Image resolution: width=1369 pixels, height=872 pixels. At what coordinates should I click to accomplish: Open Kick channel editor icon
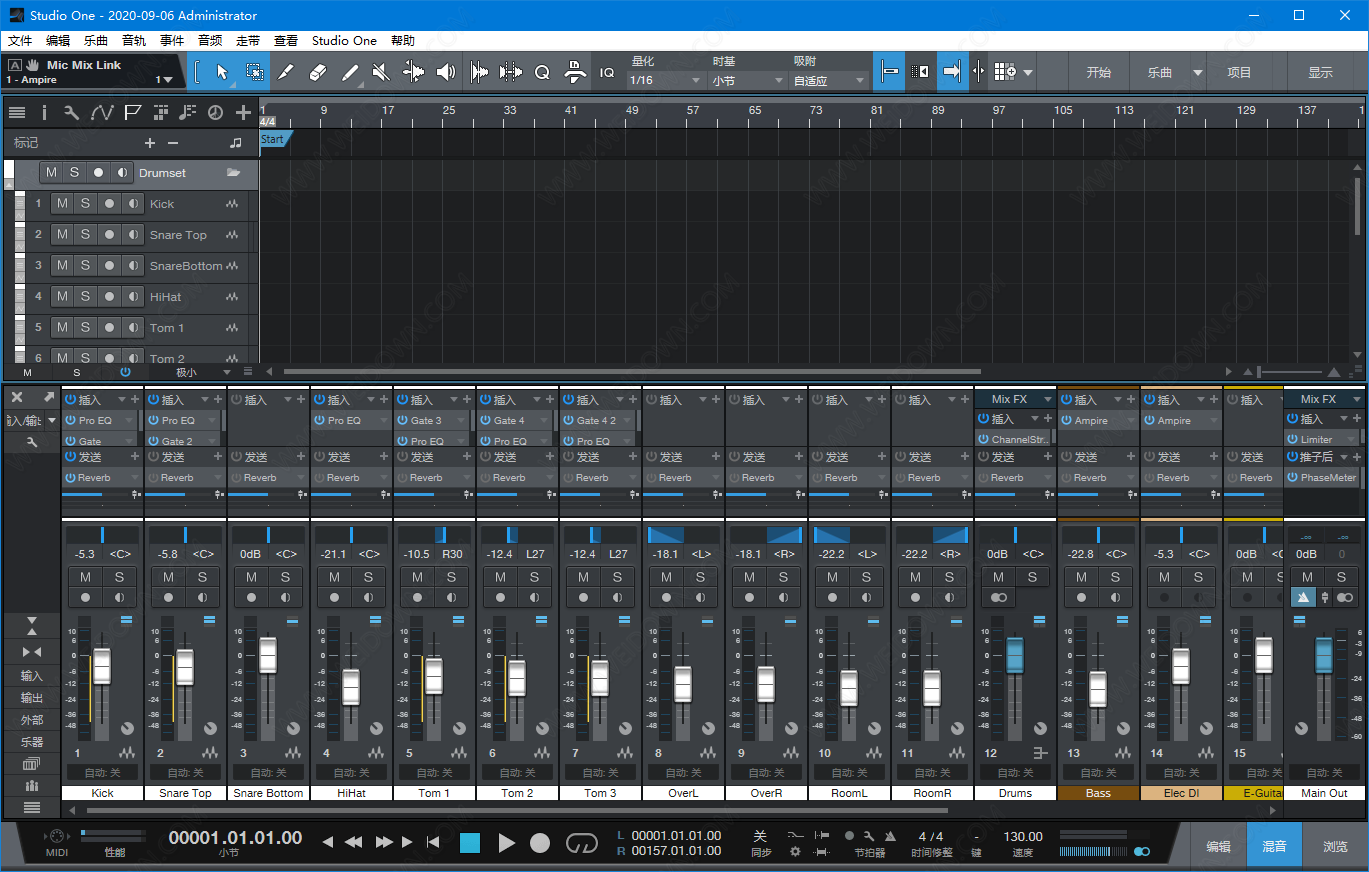(126, 752)
